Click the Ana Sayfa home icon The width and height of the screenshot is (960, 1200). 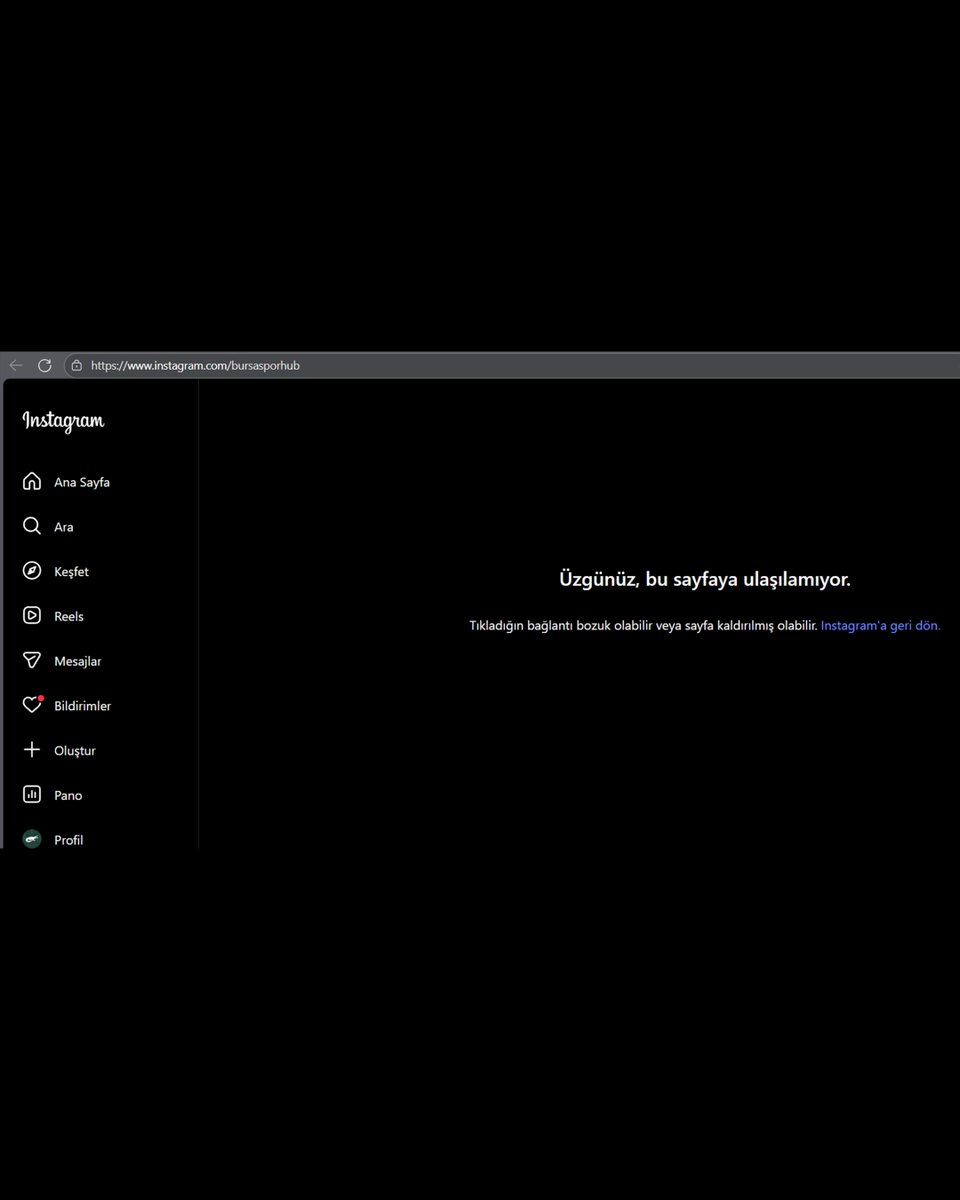pyautogui.click(x=32, y=481)
